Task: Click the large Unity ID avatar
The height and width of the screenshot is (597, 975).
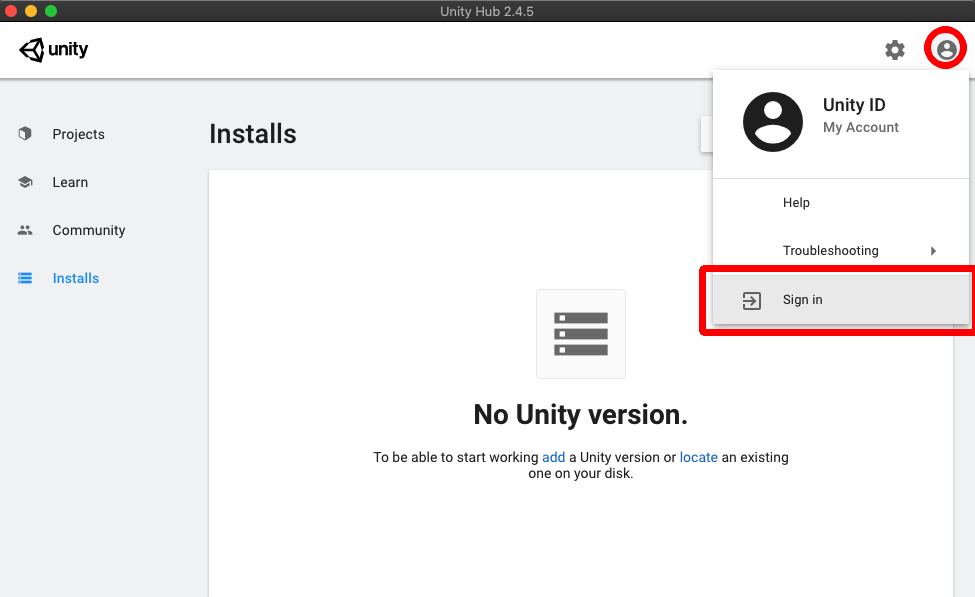Action: tap(772, 122)
